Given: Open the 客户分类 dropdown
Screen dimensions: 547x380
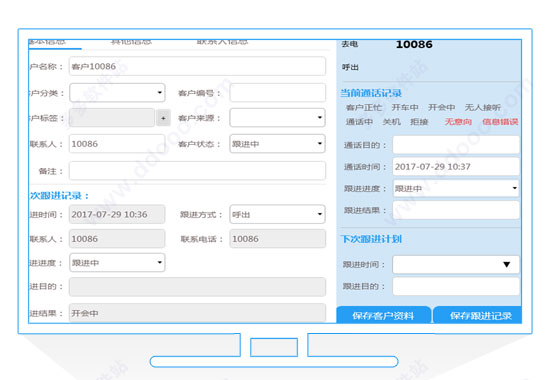Looking at the screenshot, I should pyautogui.click(x=117, y=93).
